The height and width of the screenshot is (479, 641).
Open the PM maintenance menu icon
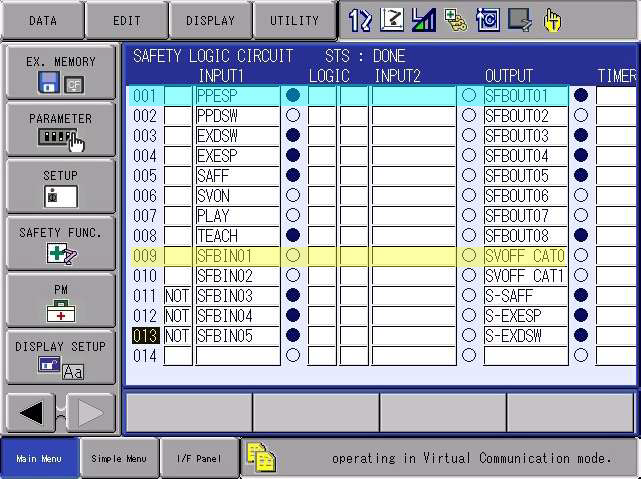pyautogui.click(x=61, y=301)
